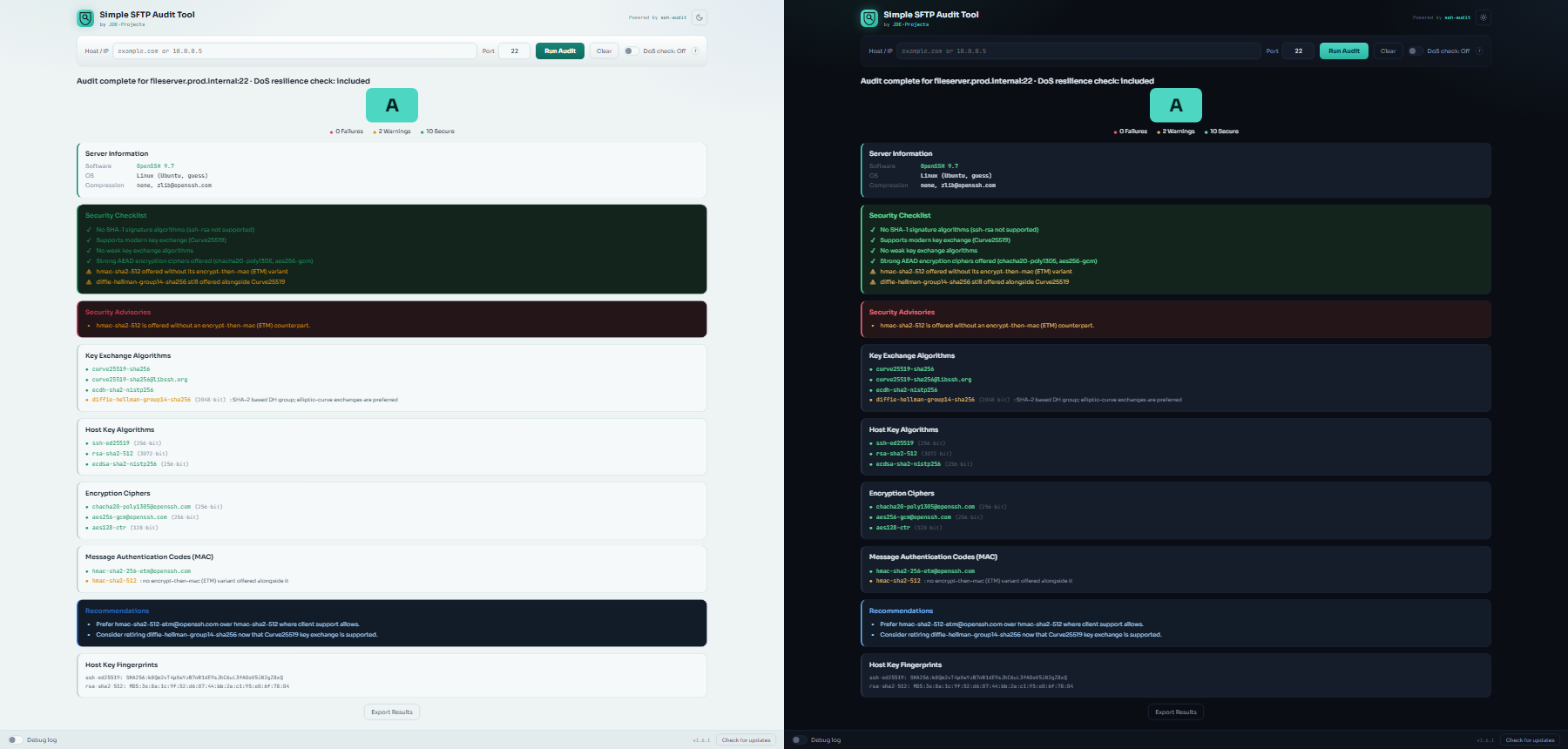Click Export Results in dark window
This screenshot has height=749, width=1568.
pos(1176,712)
